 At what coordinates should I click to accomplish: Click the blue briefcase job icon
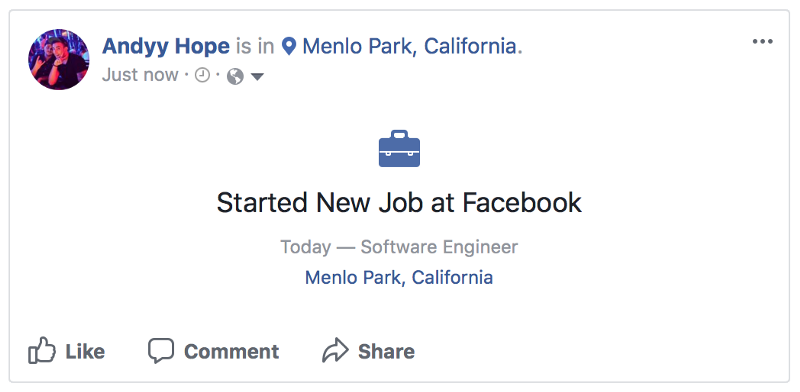(399, 149)
